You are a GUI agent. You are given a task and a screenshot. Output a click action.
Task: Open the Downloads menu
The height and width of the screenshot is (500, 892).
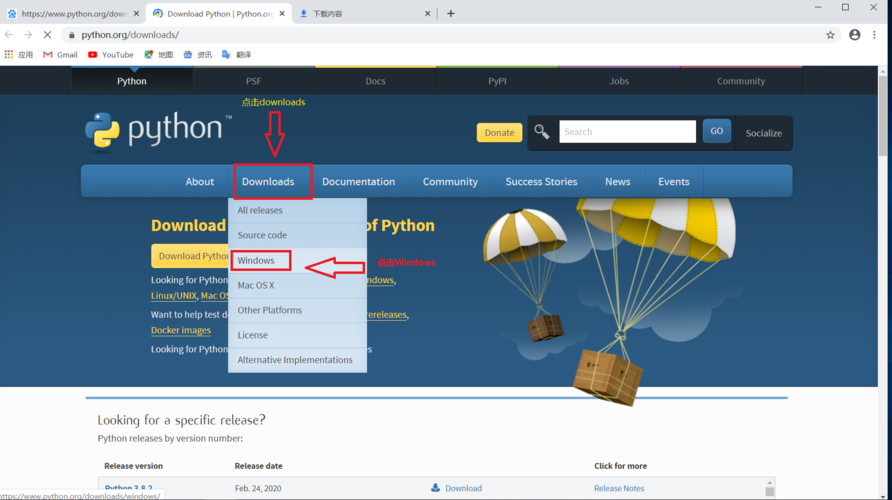click(268, 181)
